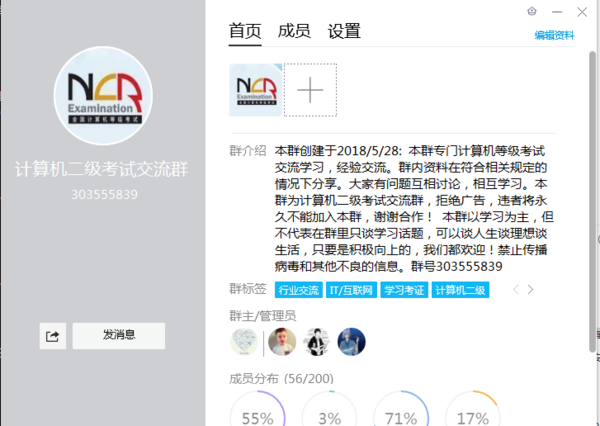Click the 17% member distribution circle

[473, 408]
